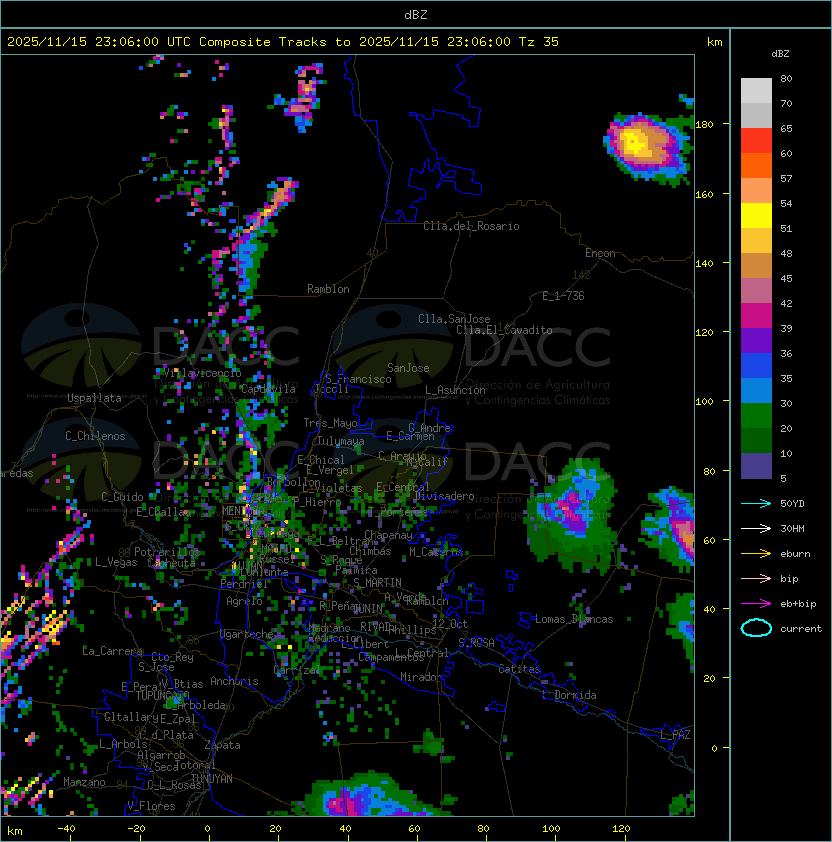Click the '100' tick on bottom km axis
The height and width of the screenshot is (842, 832).
(x=551, y=829)
